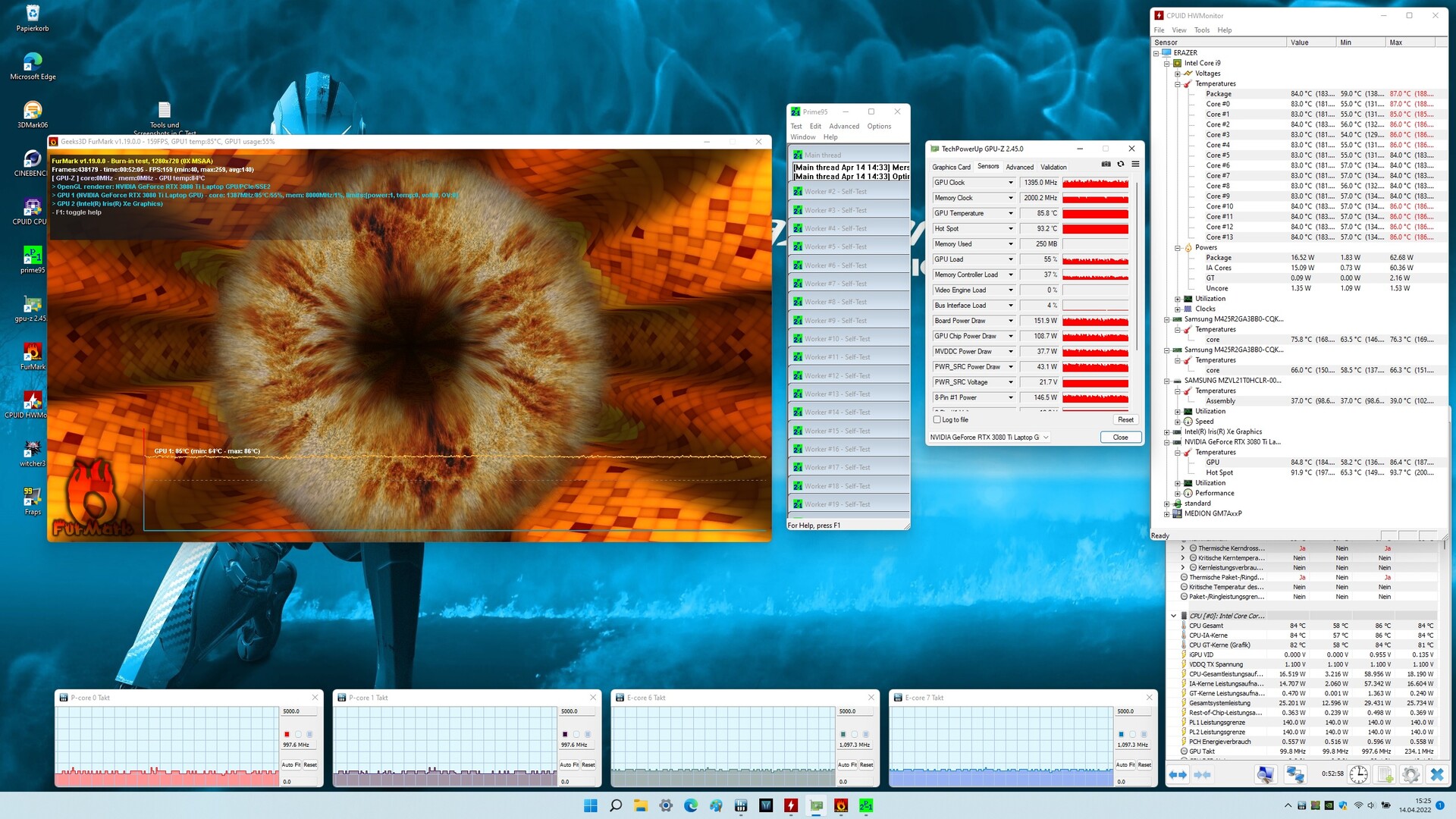Screen dimensions: 1456x819
Task: Collapse Intel Core i9 Temperatures tree node
Action: click(x=1178, y=84)
